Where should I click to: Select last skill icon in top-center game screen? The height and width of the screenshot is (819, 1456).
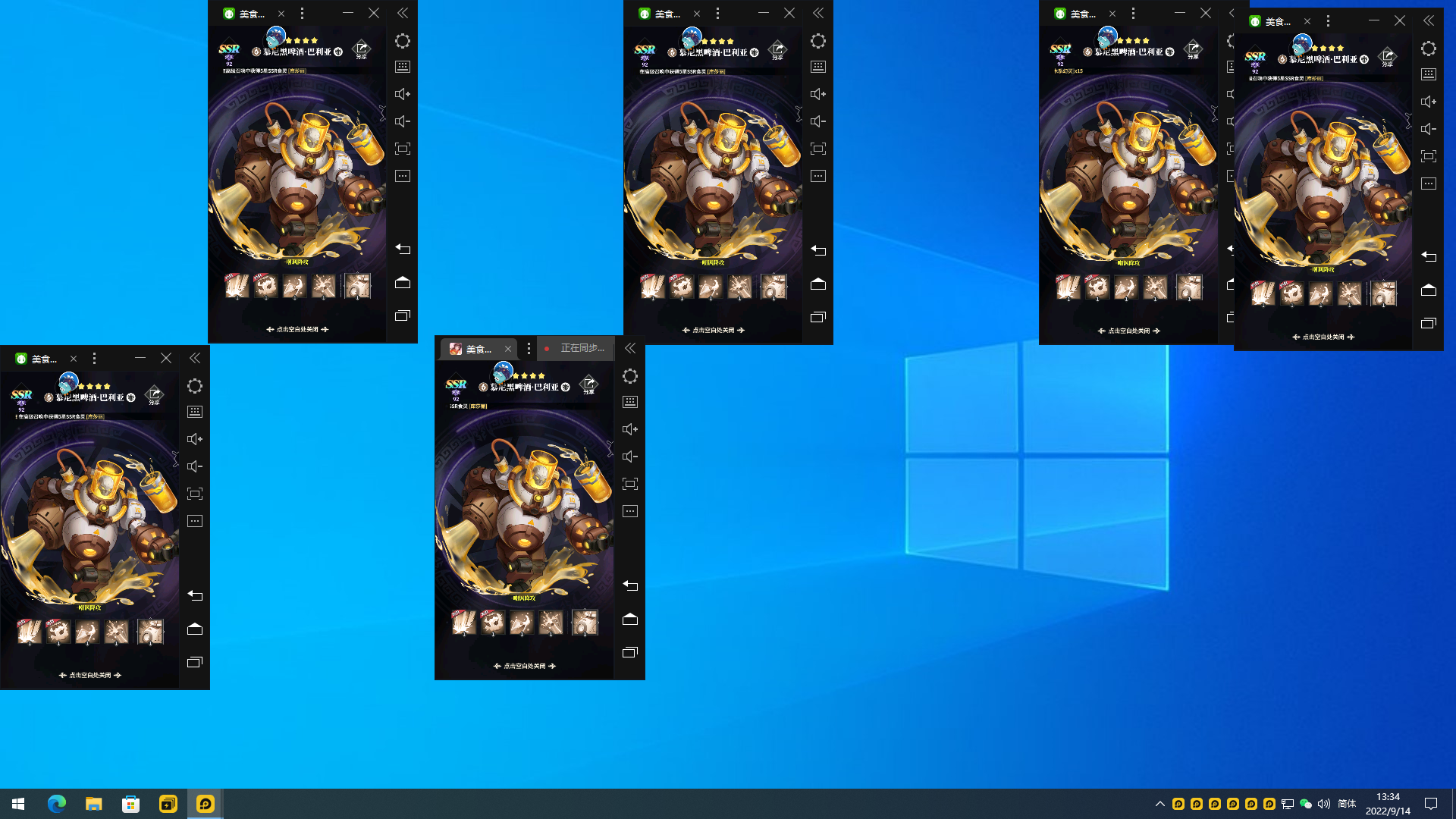click(773, 286)
